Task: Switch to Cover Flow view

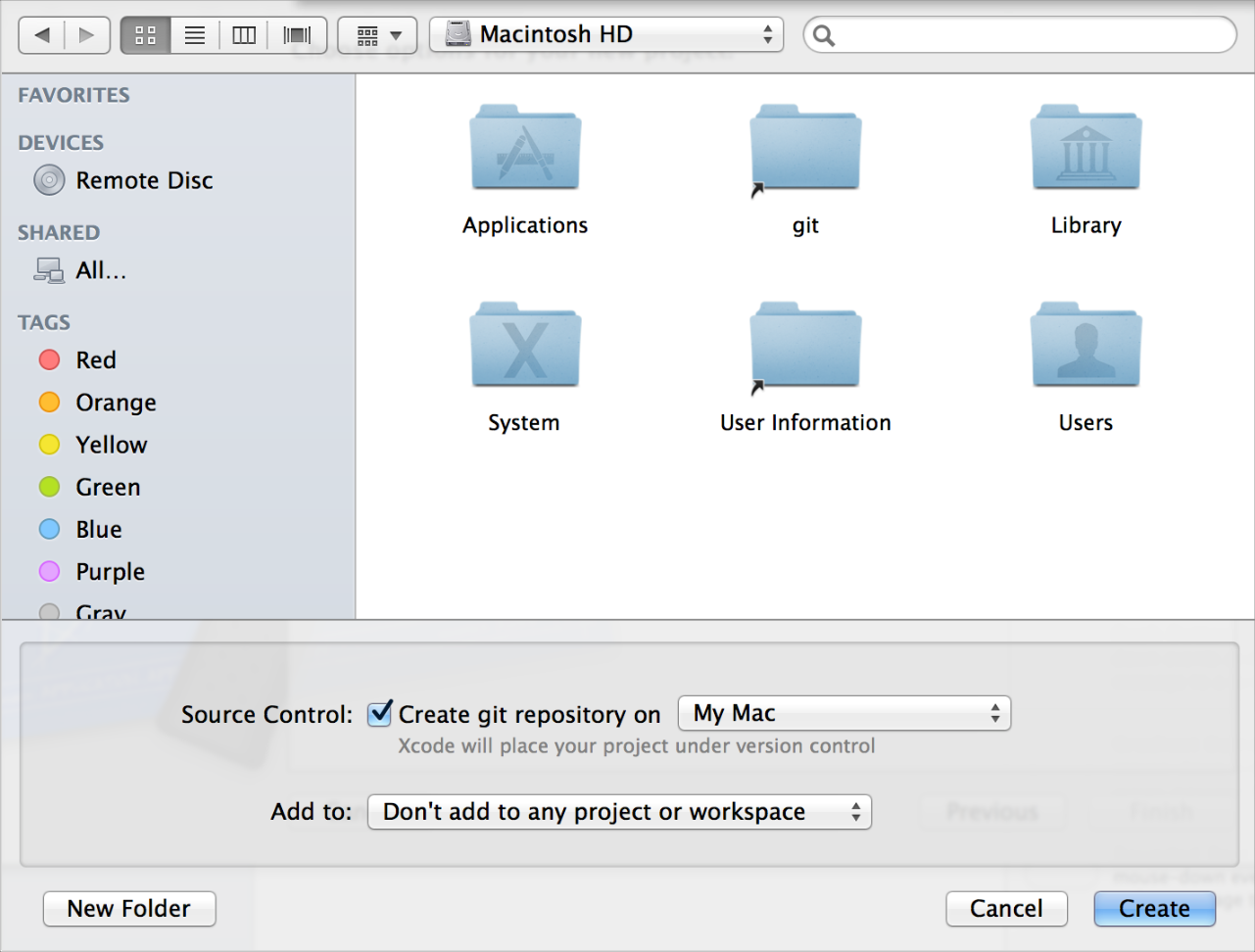Action: (297, 35)
